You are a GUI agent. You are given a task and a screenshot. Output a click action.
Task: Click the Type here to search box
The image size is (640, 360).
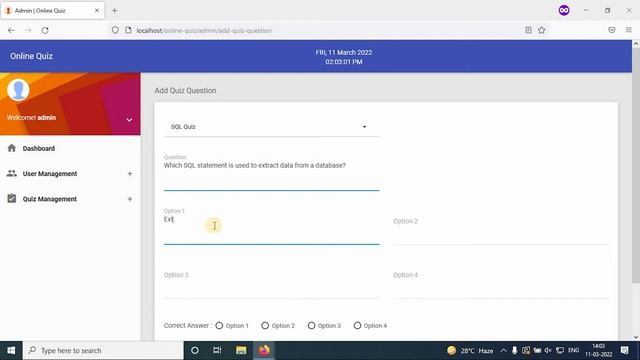coord(103,350)
